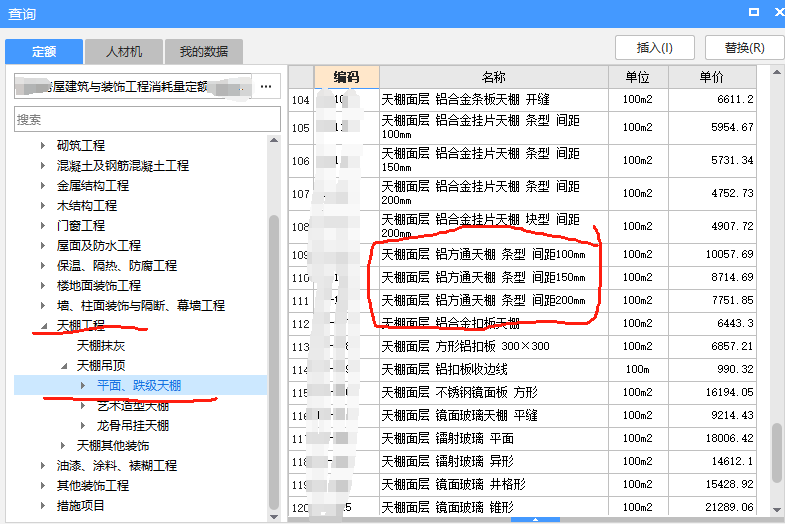This screenshot has width=785, height=524.
Task: Select row 铝方通天棚 条型 间距200mm
Action: (522, 301)
